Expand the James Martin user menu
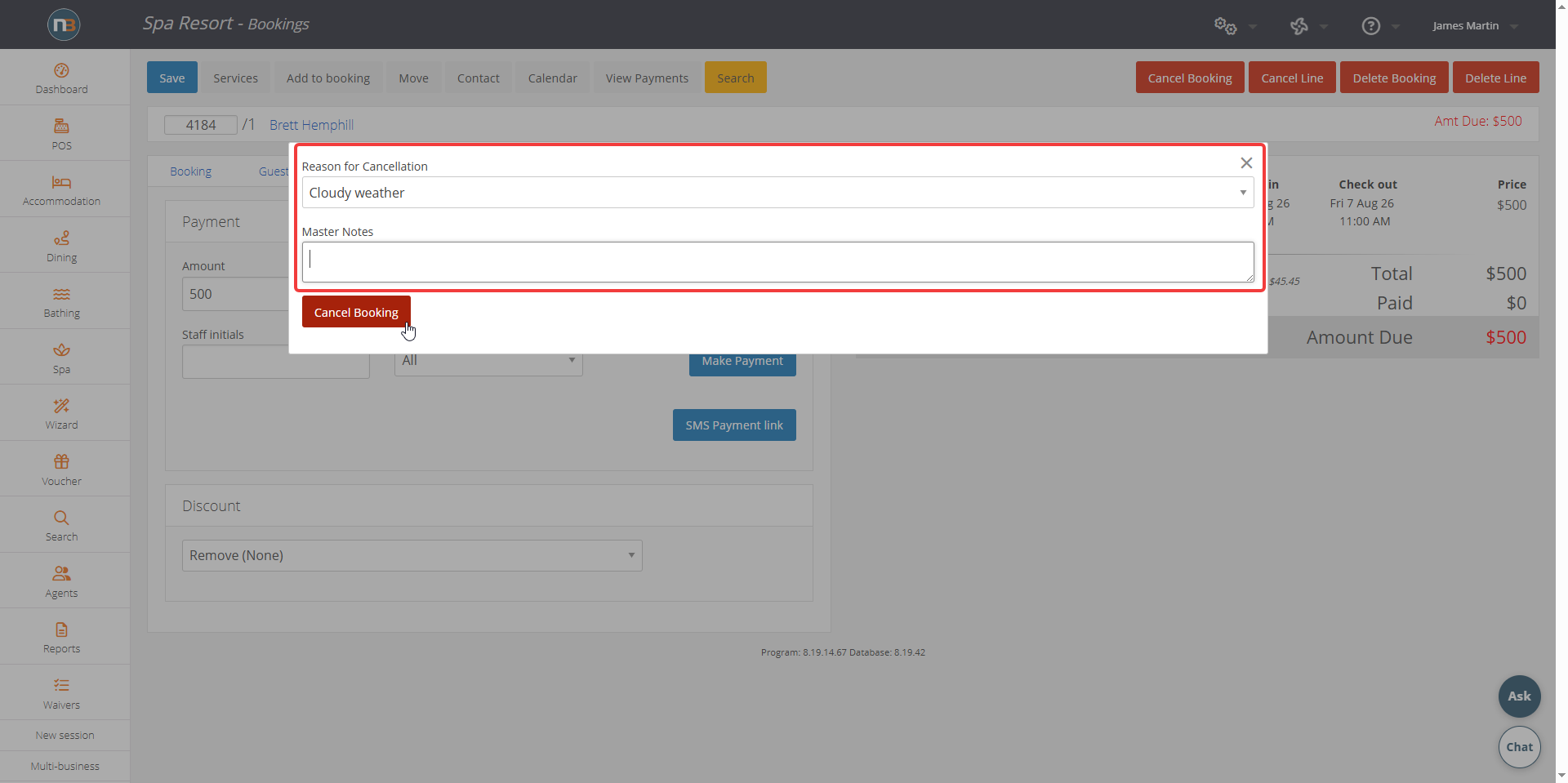This screenshot has width=1568, height=783. [1475, 26]
